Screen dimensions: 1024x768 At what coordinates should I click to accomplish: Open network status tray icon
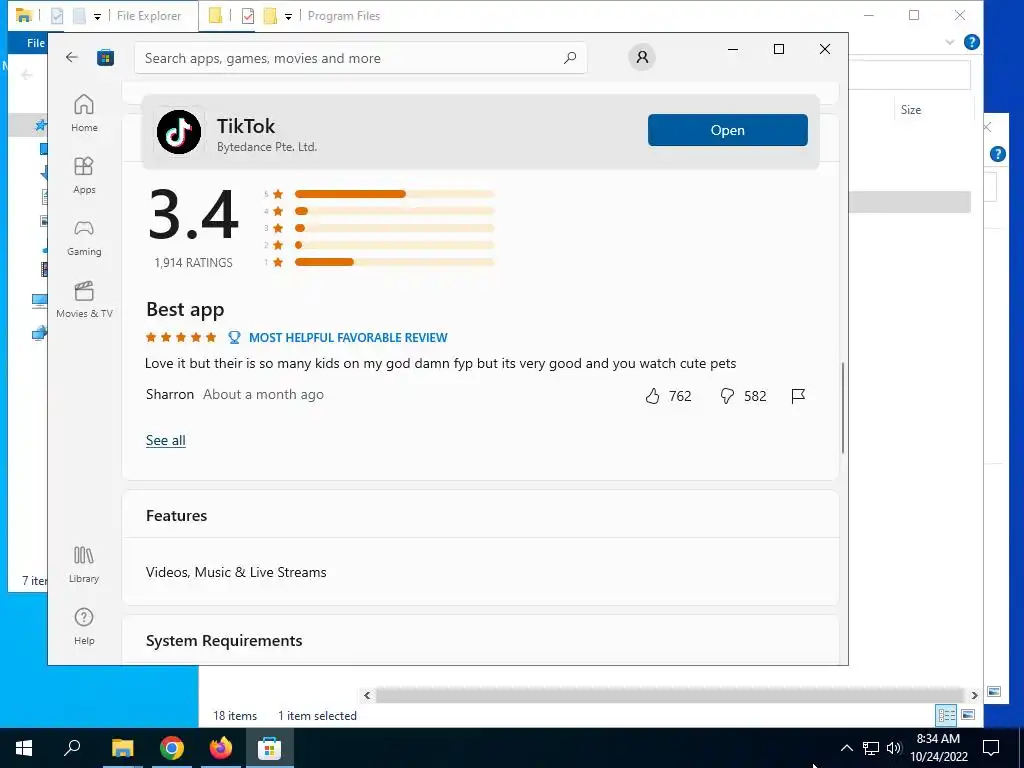tap(871, 748)
